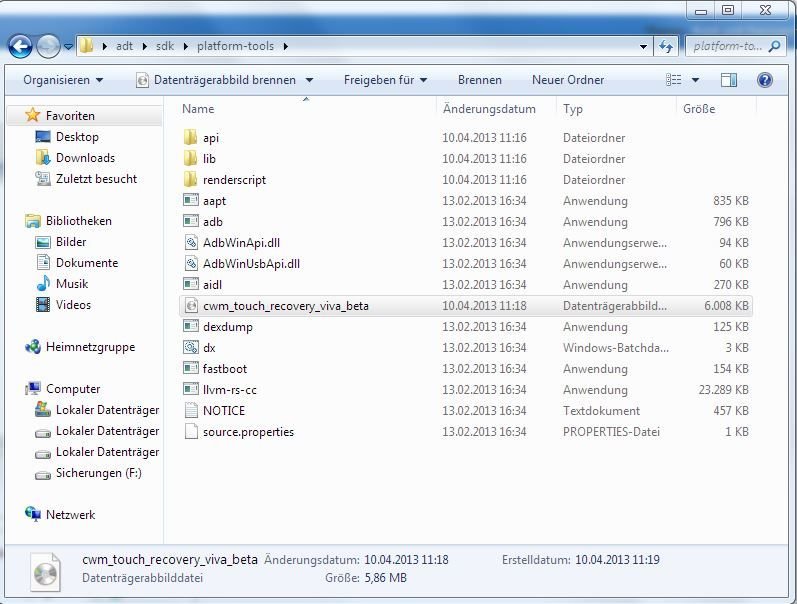Image resolution: width=797 pixels, height=604 pixels.
Task: Click Datenträgerabbild brennen button
Action: (217, 80)
